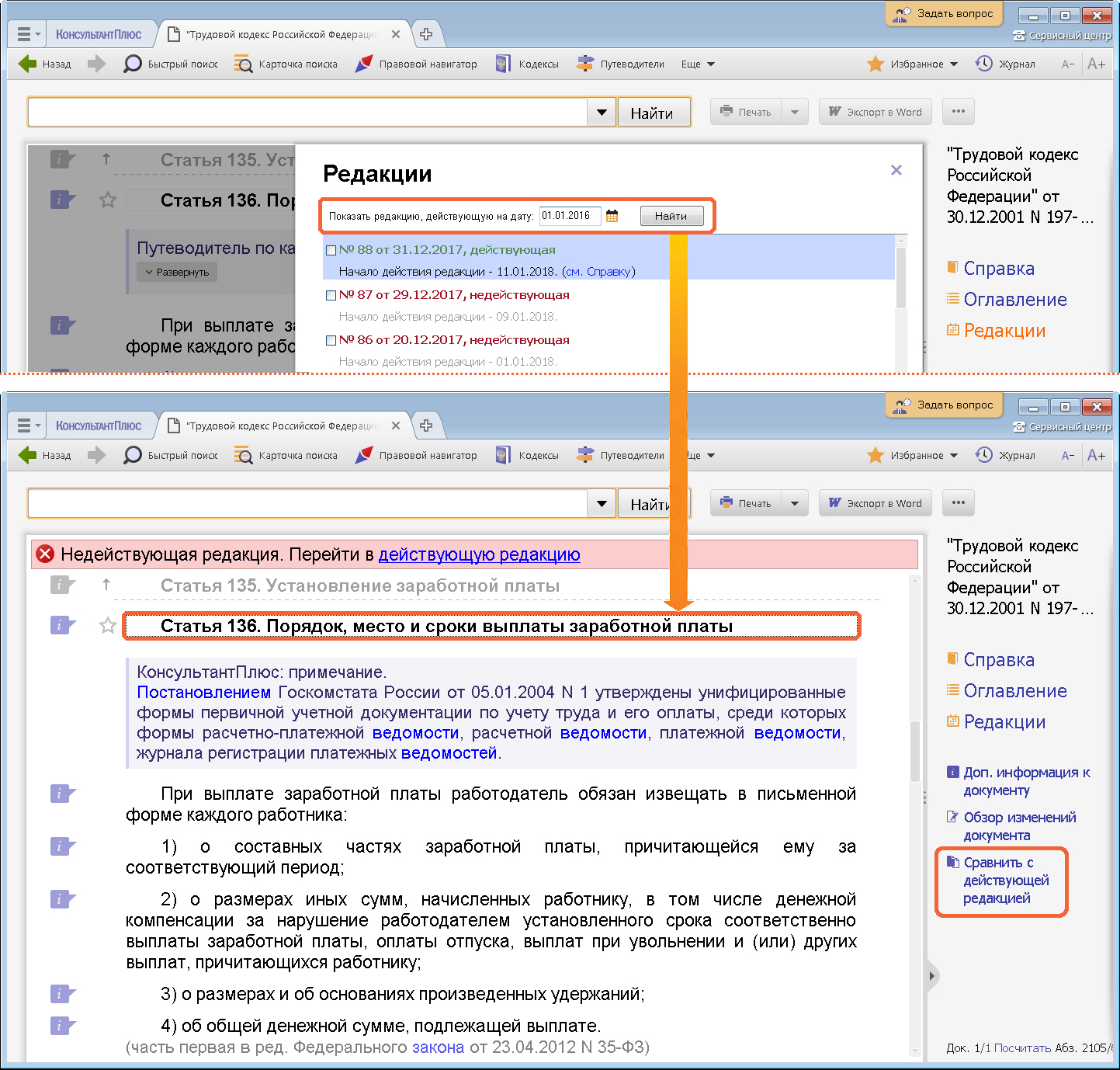The image size is (1120, 1070).
Task: Click the info flag icon beside Статья 135 in the lower window
Action: click(62, 585)
